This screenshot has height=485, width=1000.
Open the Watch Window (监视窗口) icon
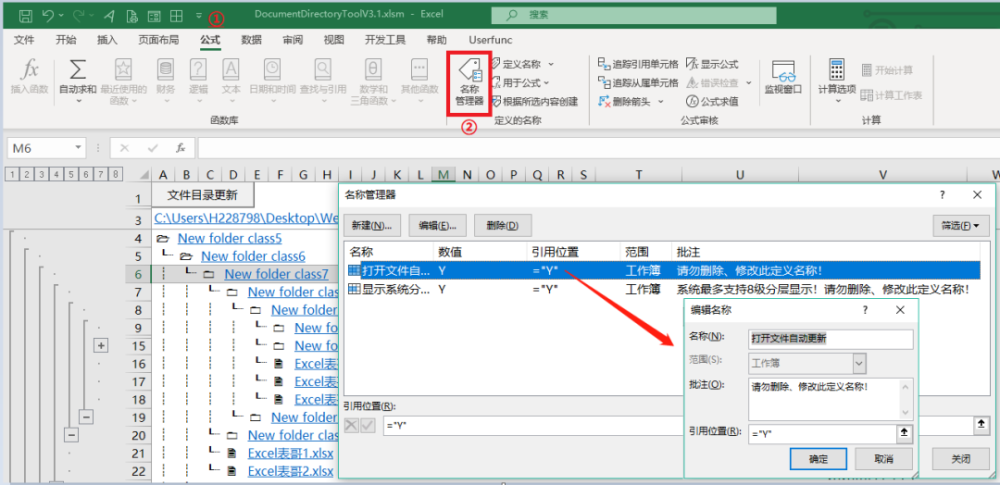[x=783, y=78]
